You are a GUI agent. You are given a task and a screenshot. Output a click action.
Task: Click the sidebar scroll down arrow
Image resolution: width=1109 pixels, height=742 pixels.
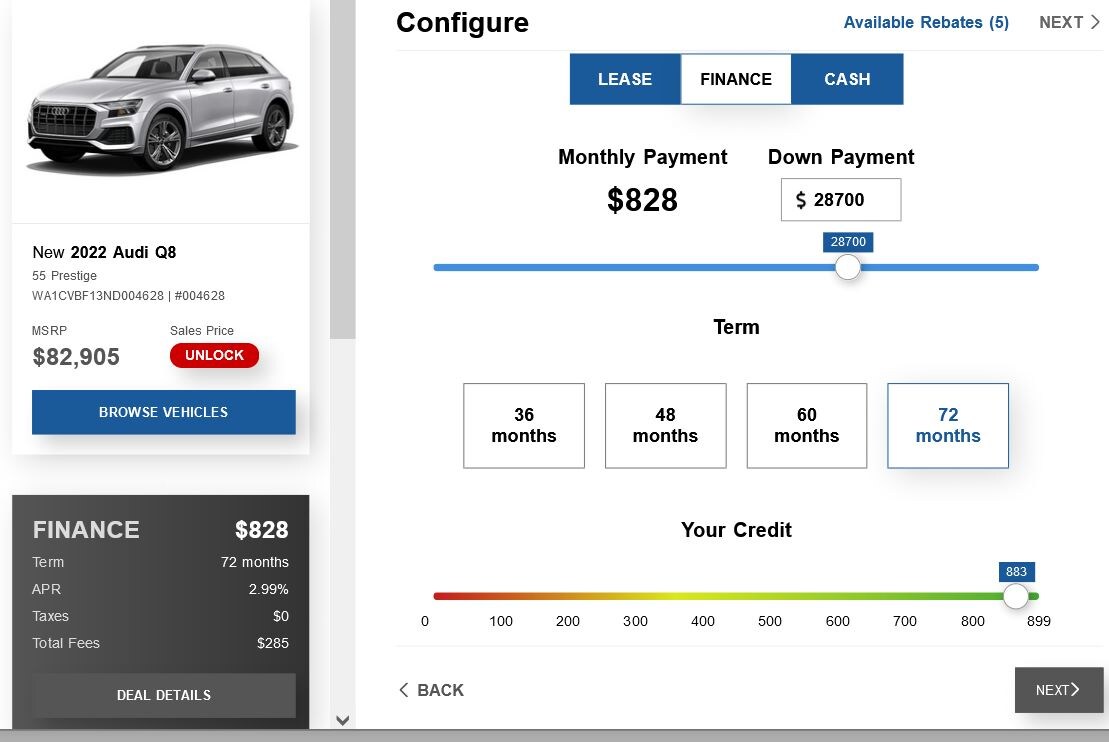342,720
